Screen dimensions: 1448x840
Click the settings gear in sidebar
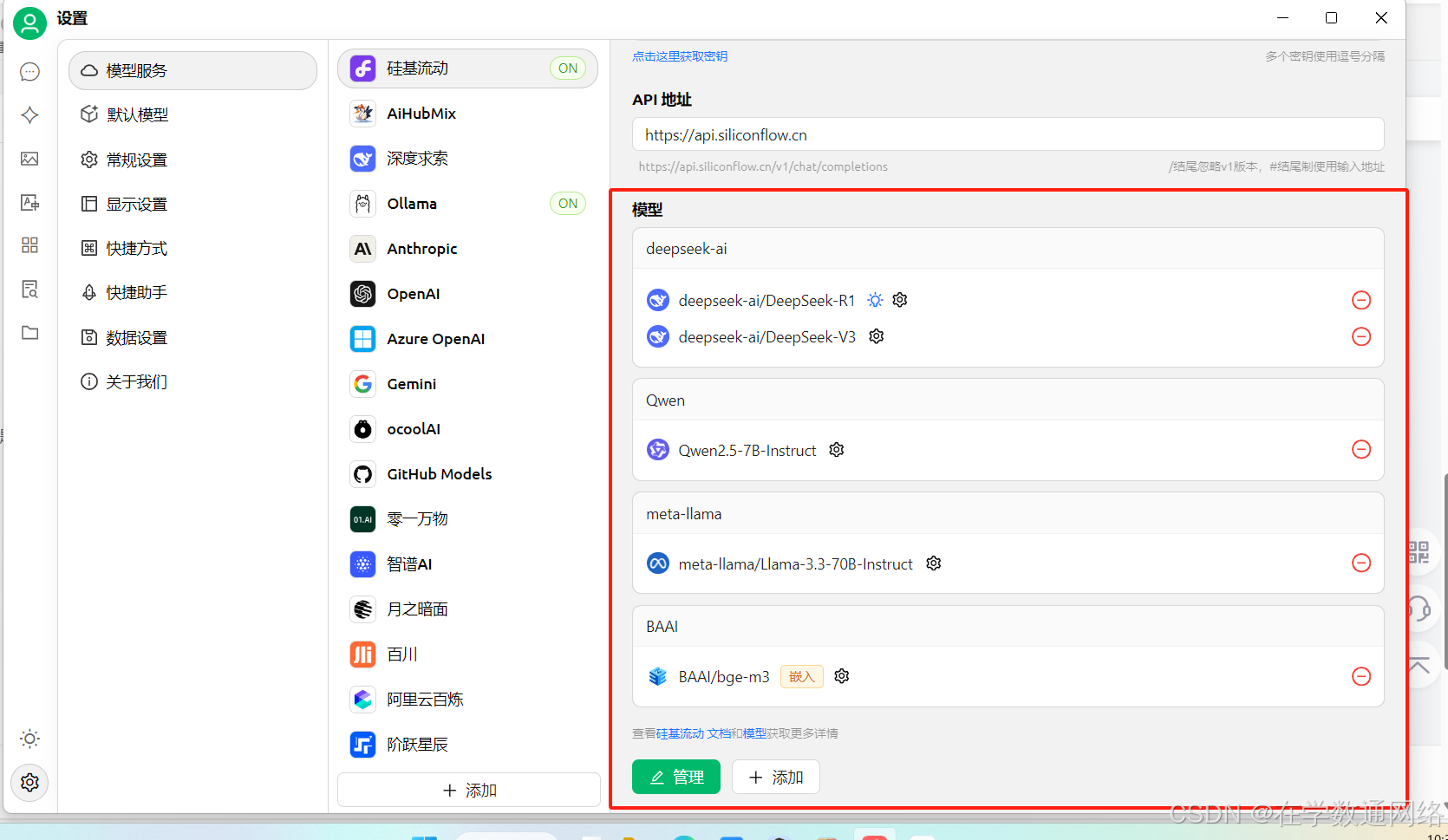pyautogui.click(x=29, y=783)
